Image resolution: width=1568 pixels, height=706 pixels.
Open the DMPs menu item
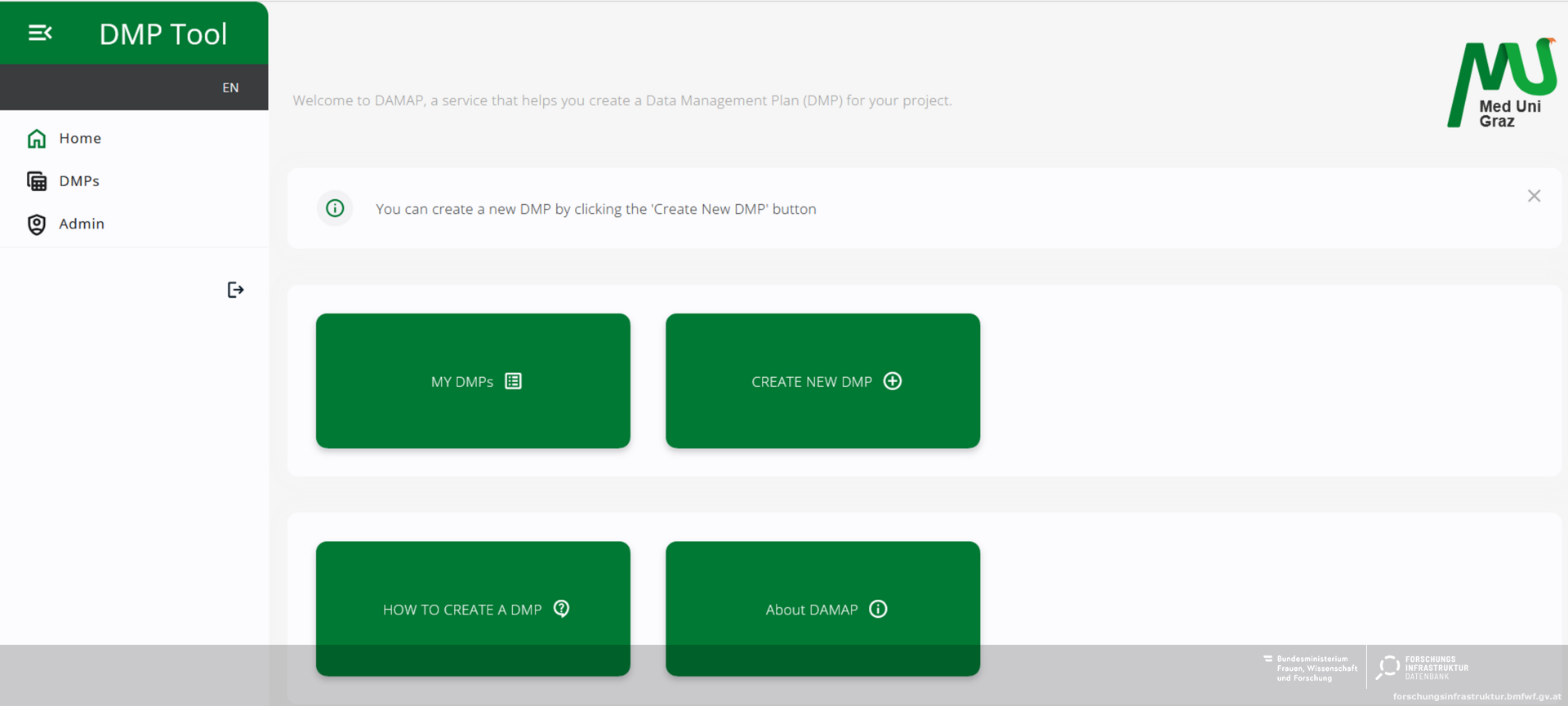[79, 181]
